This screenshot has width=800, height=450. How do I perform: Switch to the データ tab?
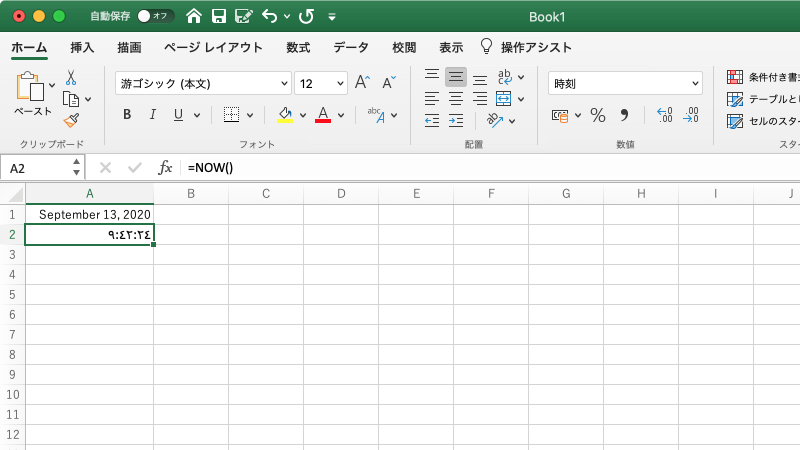pyautogui.click(x=351, y=47)
